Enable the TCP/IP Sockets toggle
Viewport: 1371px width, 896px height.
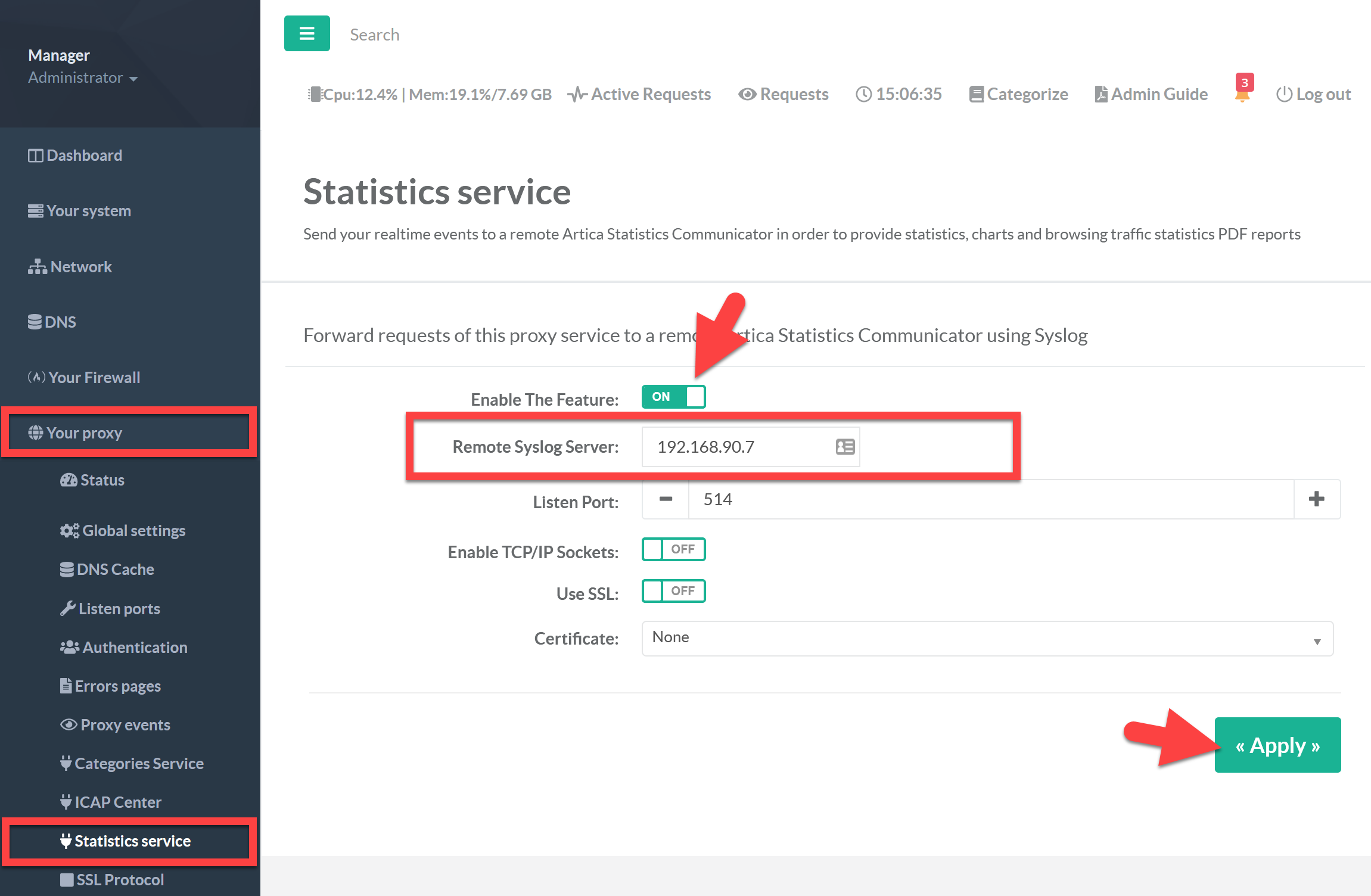tap(673, 549)
